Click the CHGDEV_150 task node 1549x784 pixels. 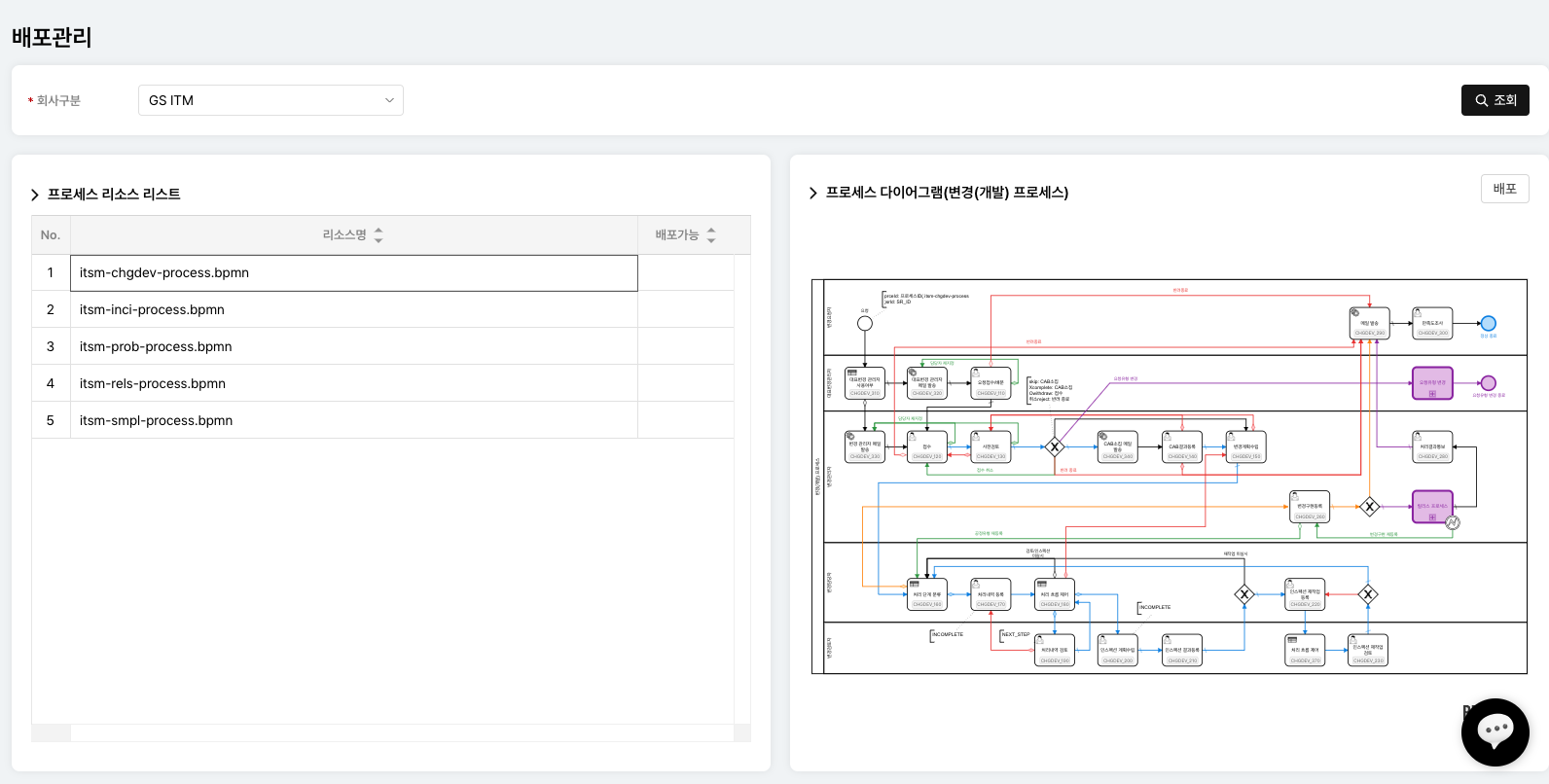coord(1245,447)
